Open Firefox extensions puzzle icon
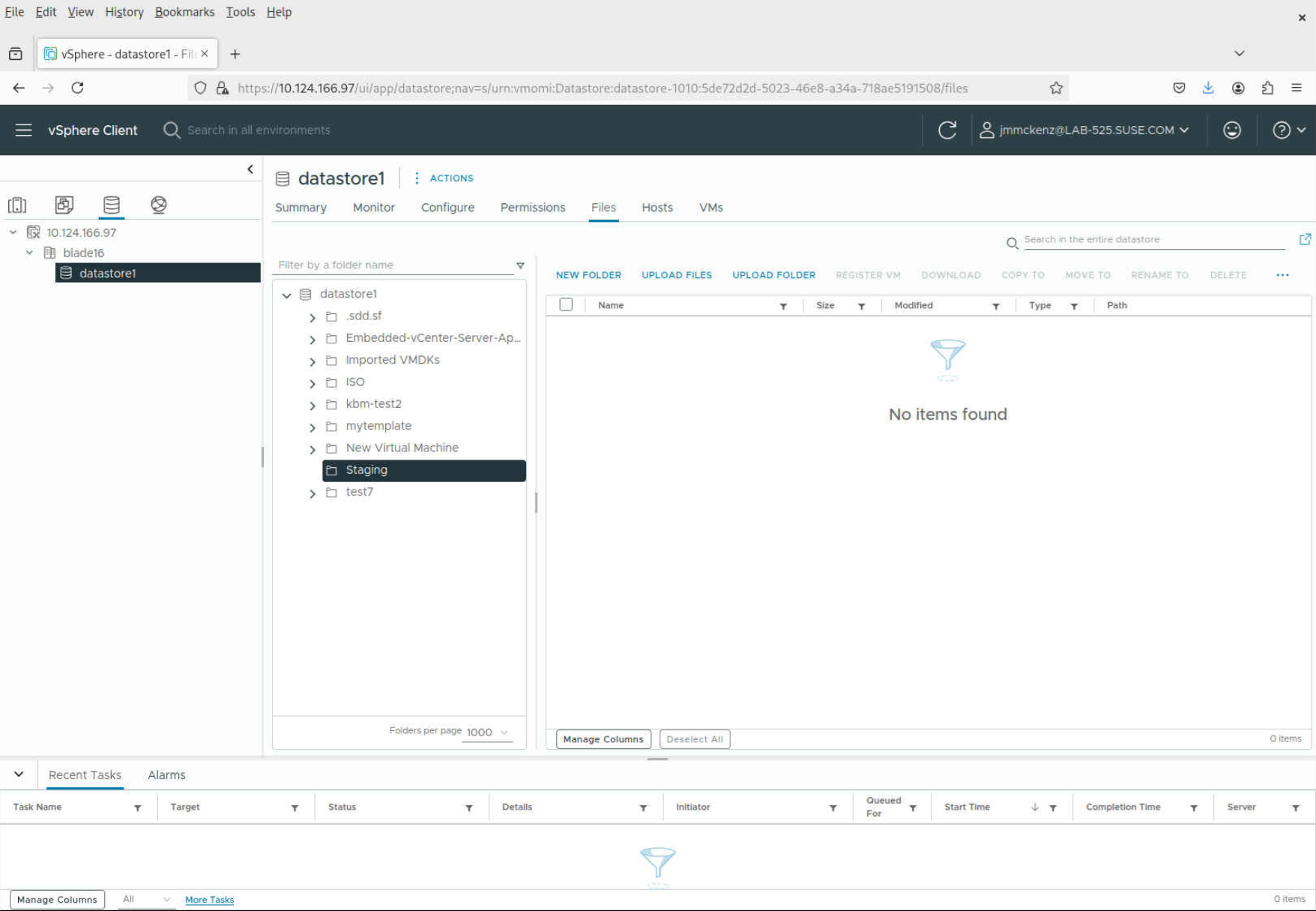Viewport: 1316px width, 911px height. 1267,88
